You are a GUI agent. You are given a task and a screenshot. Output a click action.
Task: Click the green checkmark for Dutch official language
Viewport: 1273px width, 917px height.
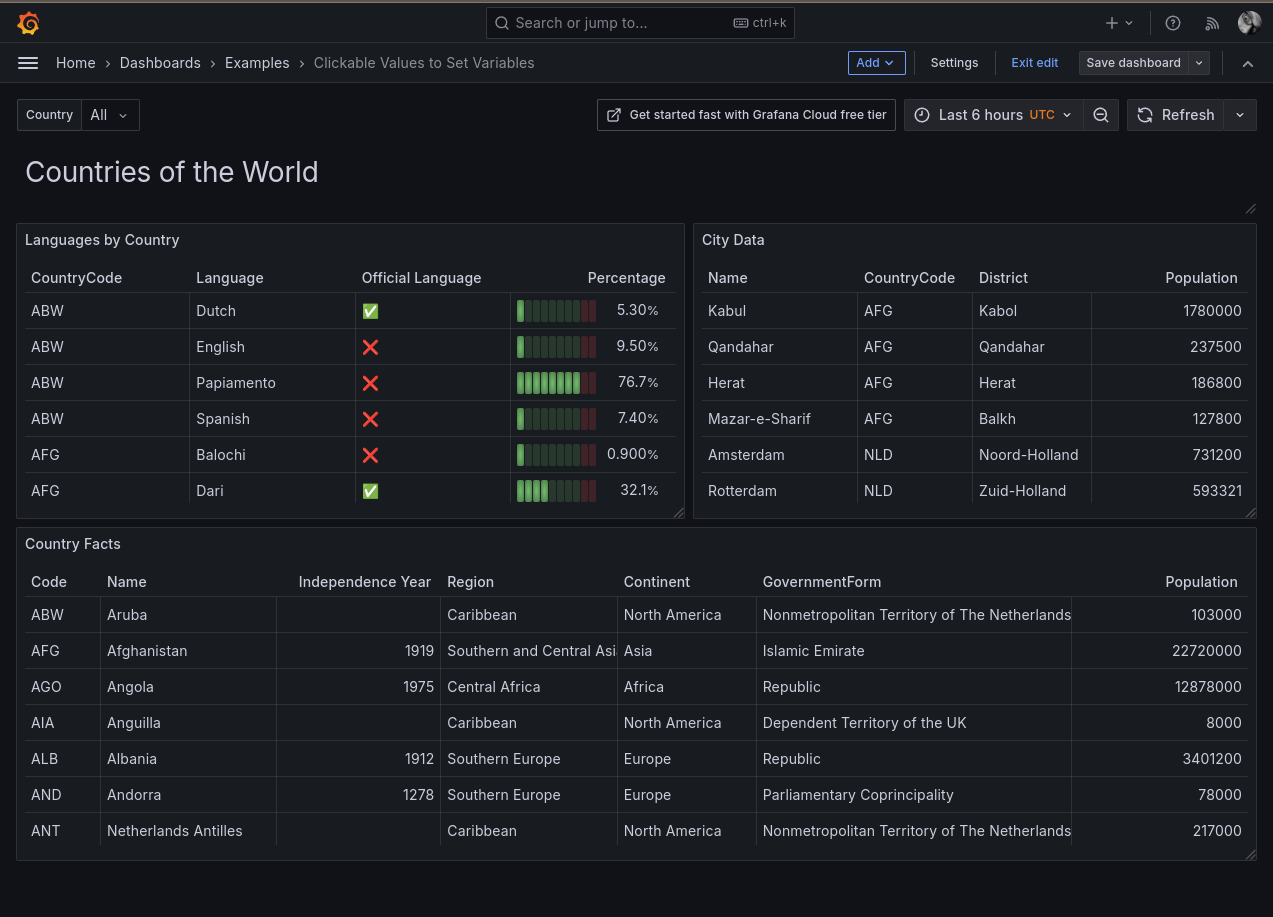pos(370,311)
